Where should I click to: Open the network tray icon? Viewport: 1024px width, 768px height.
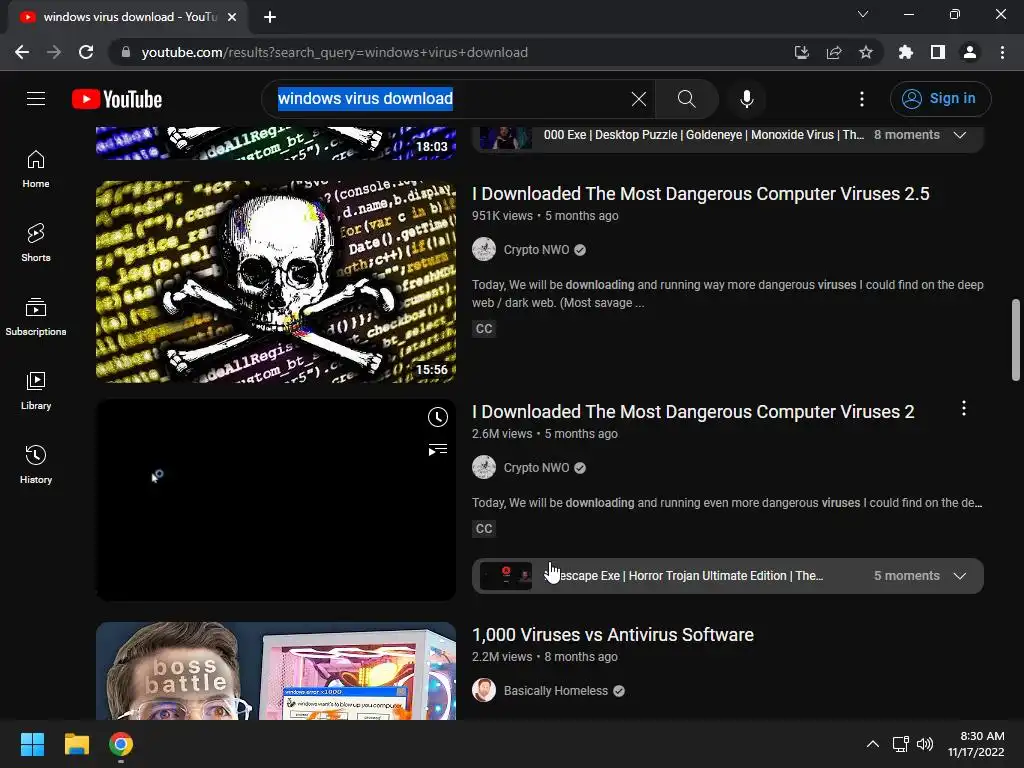[x=901, y=744]
